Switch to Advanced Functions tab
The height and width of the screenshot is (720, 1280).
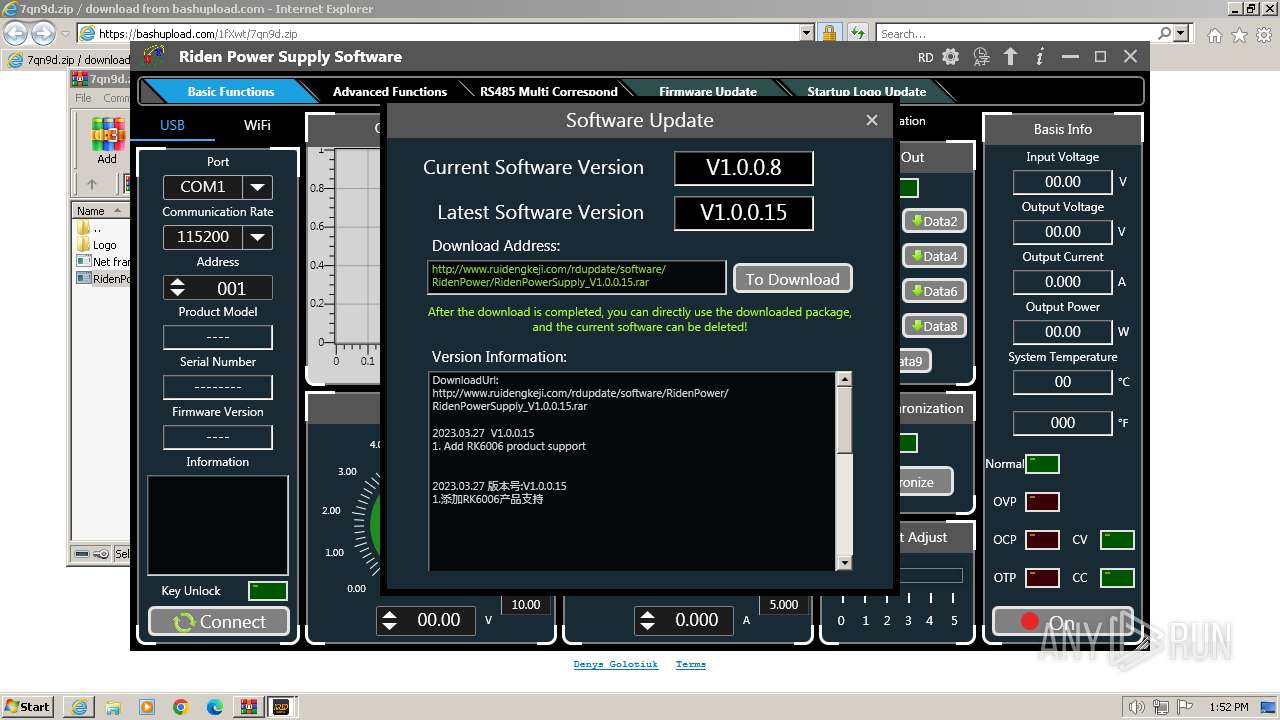pos(389,91)
